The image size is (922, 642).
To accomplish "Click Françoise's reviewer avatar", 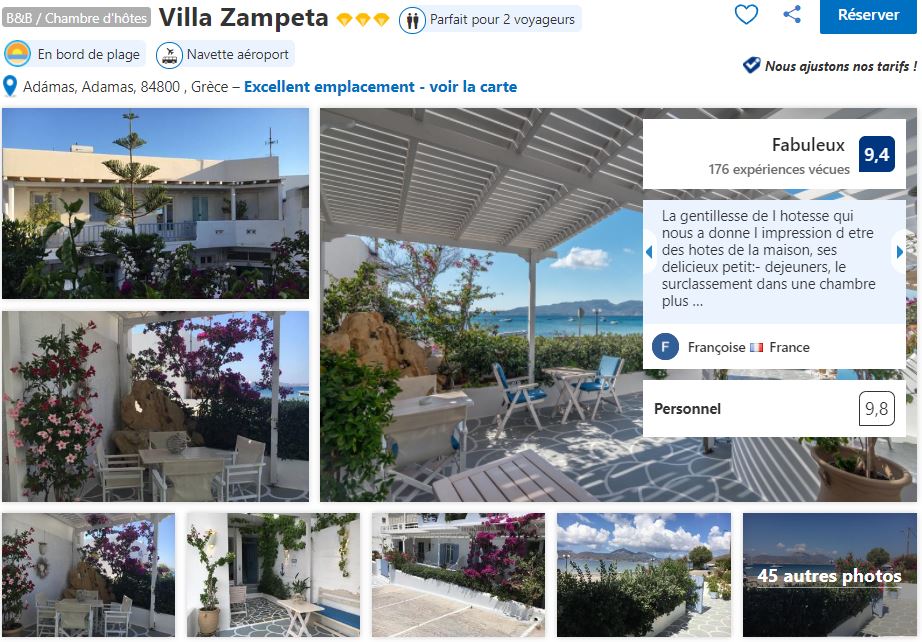I will (x=665, y=347).
